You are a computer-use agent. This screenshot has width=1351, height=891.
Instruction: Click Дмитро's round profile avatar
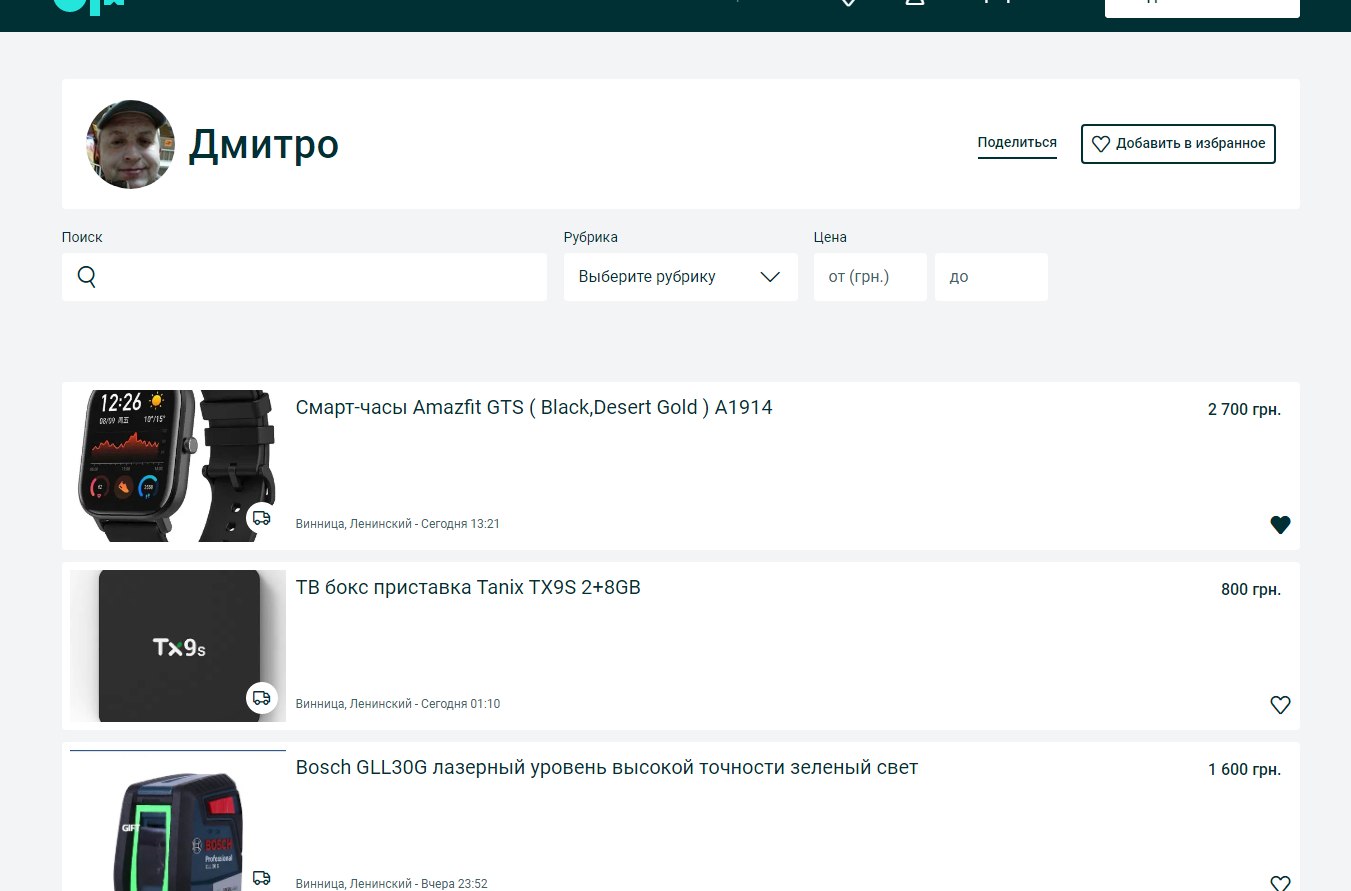131,144
